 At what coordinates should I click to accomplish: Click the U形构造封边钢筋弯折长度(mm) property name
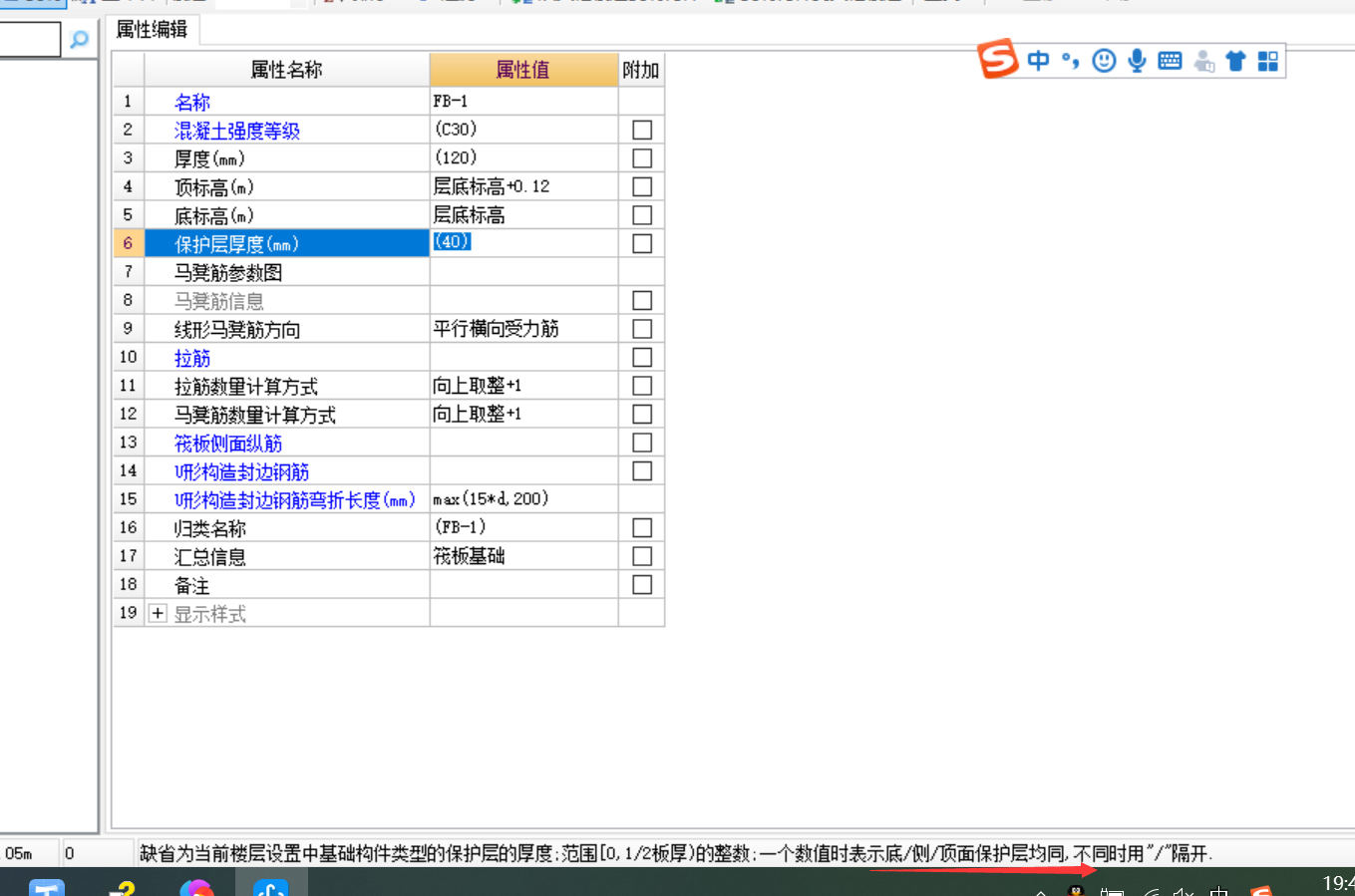tap(295, 500)
